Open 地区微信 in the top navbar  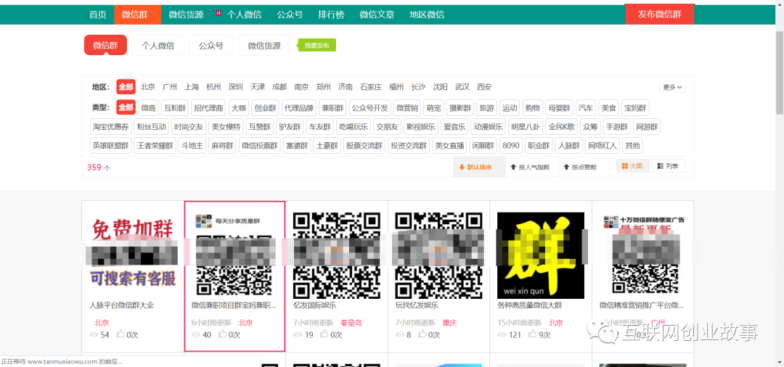pos(426,14)
